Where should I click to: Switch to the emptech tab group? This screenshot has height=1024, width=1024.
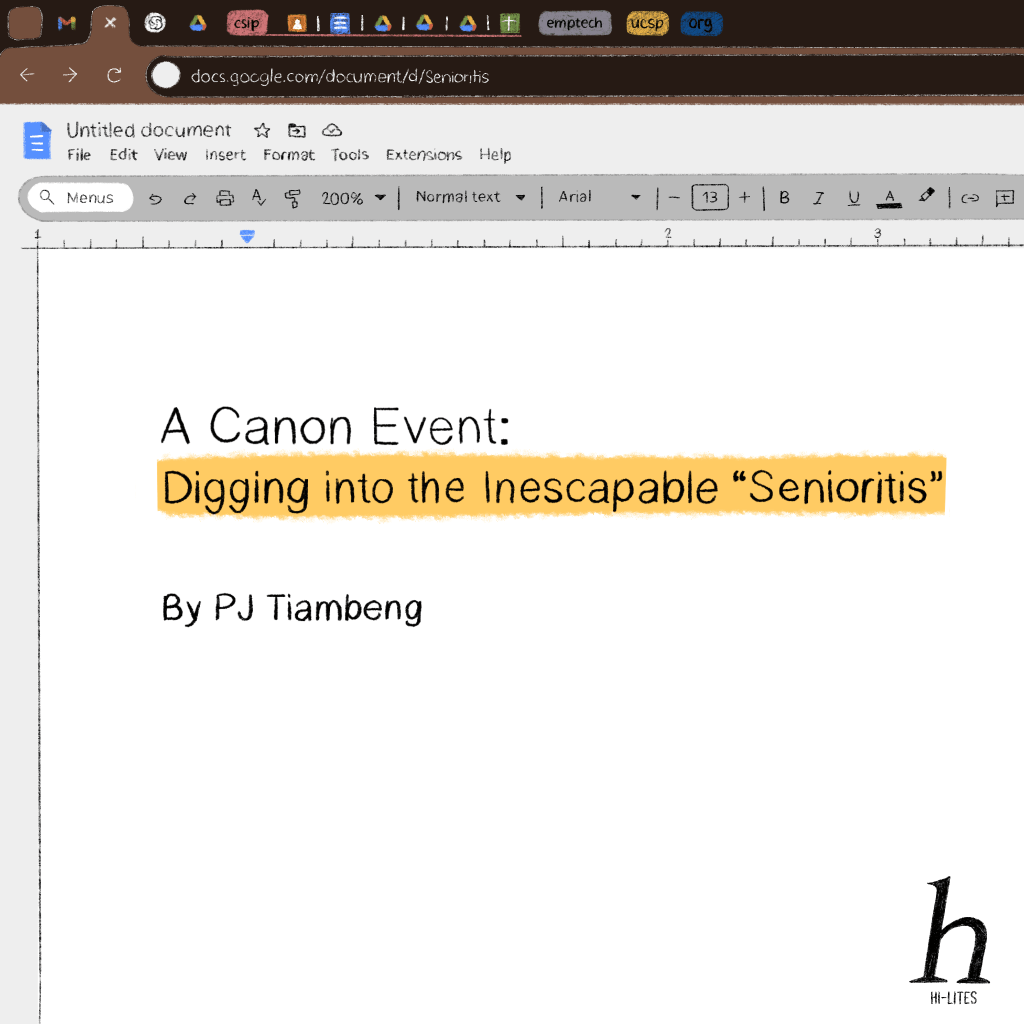pos(574,23)
